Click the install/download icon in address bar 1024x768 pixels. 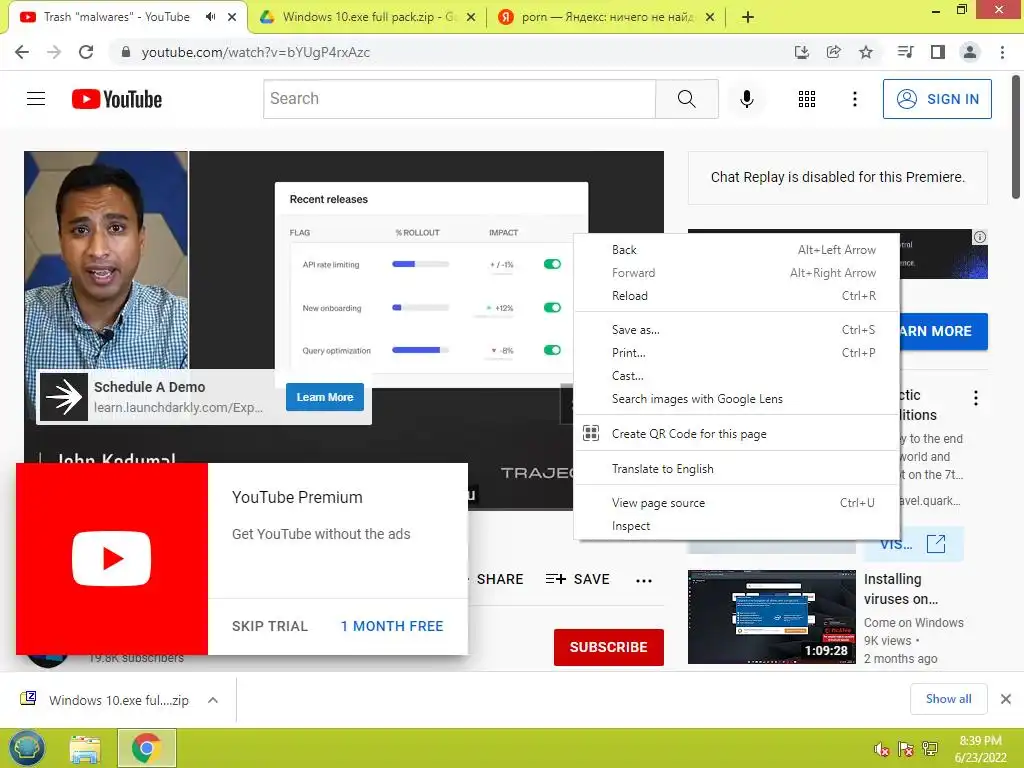click(x=801, y=52)
